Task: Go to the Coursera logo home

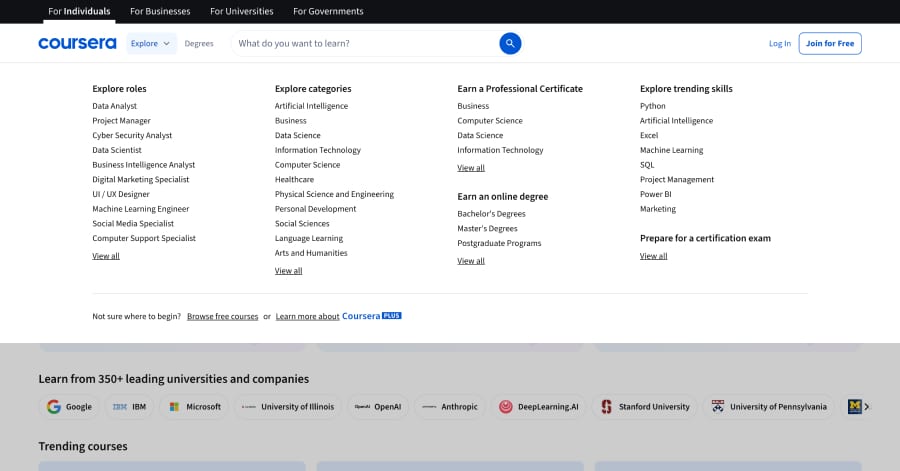Action: 77,44
